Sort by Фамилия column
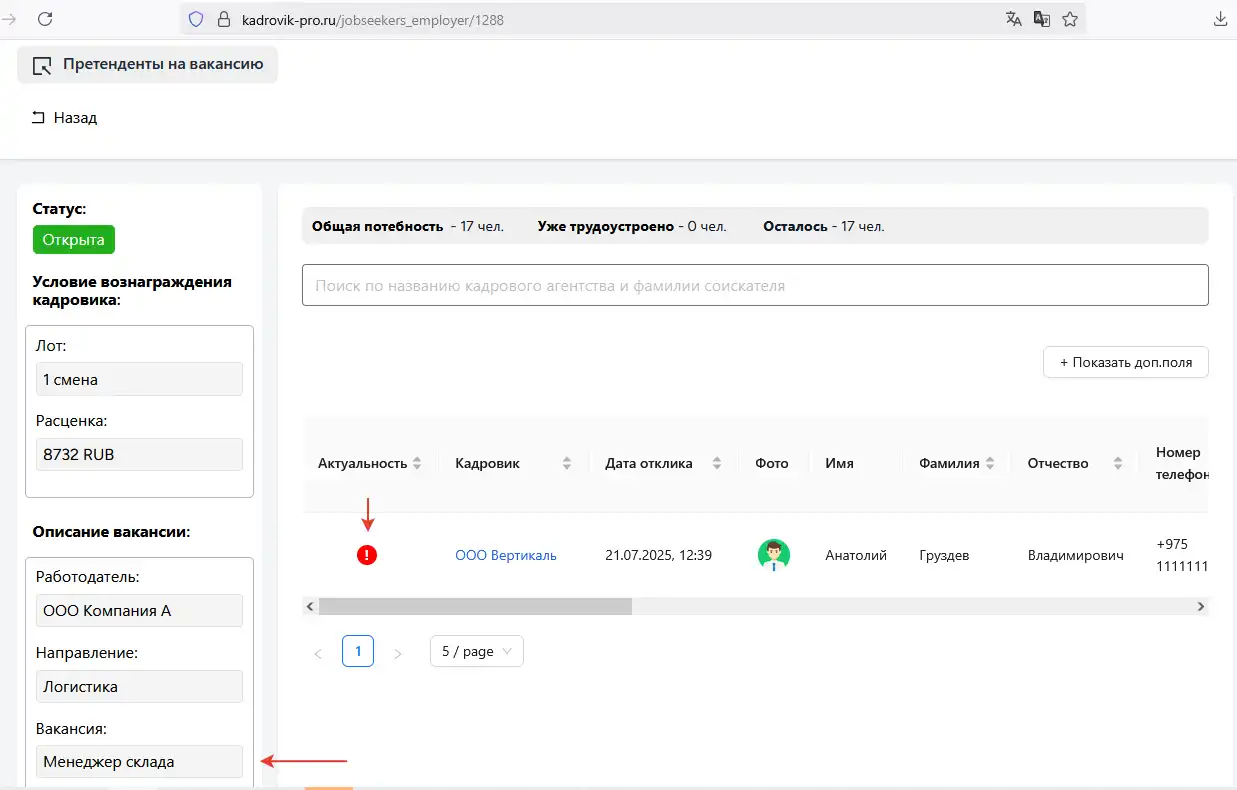1237x790 pixels. pyautogui.click(x=990, y=463)
